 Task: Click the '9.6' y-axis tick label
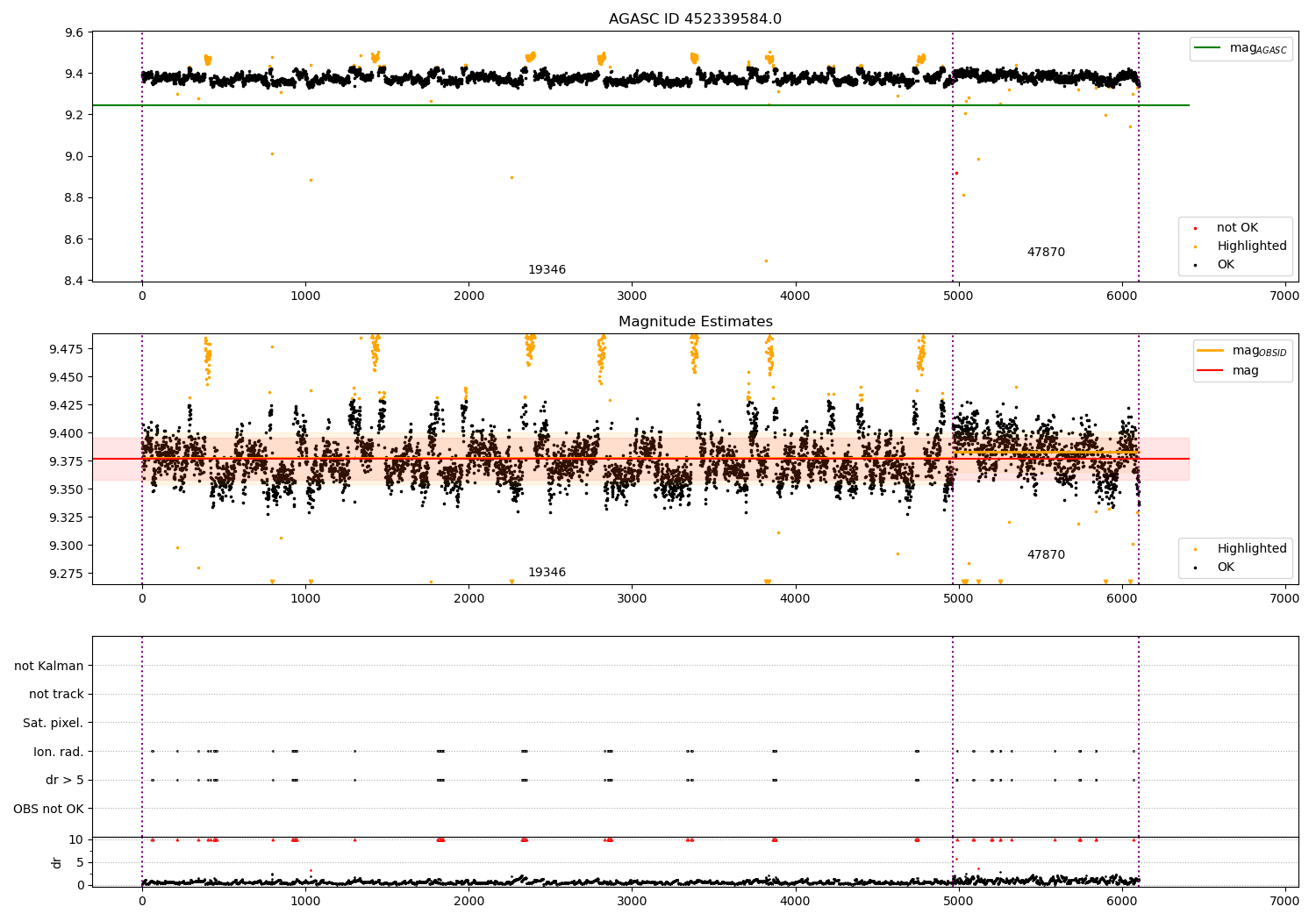pyautogui.click(x=75, y=32)
